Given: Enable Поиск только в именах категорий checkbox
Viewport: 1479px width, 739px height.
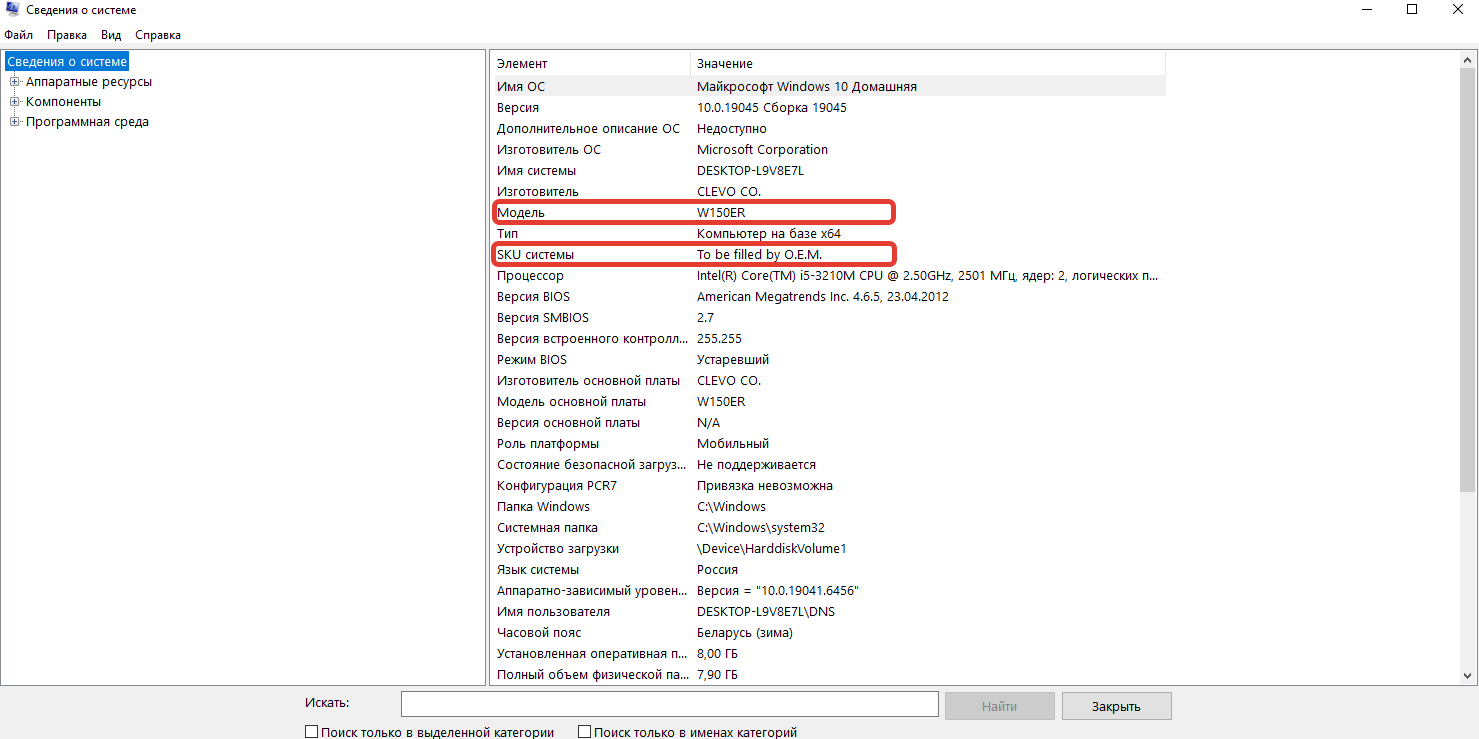Looking at the screenshot, I should pos(585,732).
